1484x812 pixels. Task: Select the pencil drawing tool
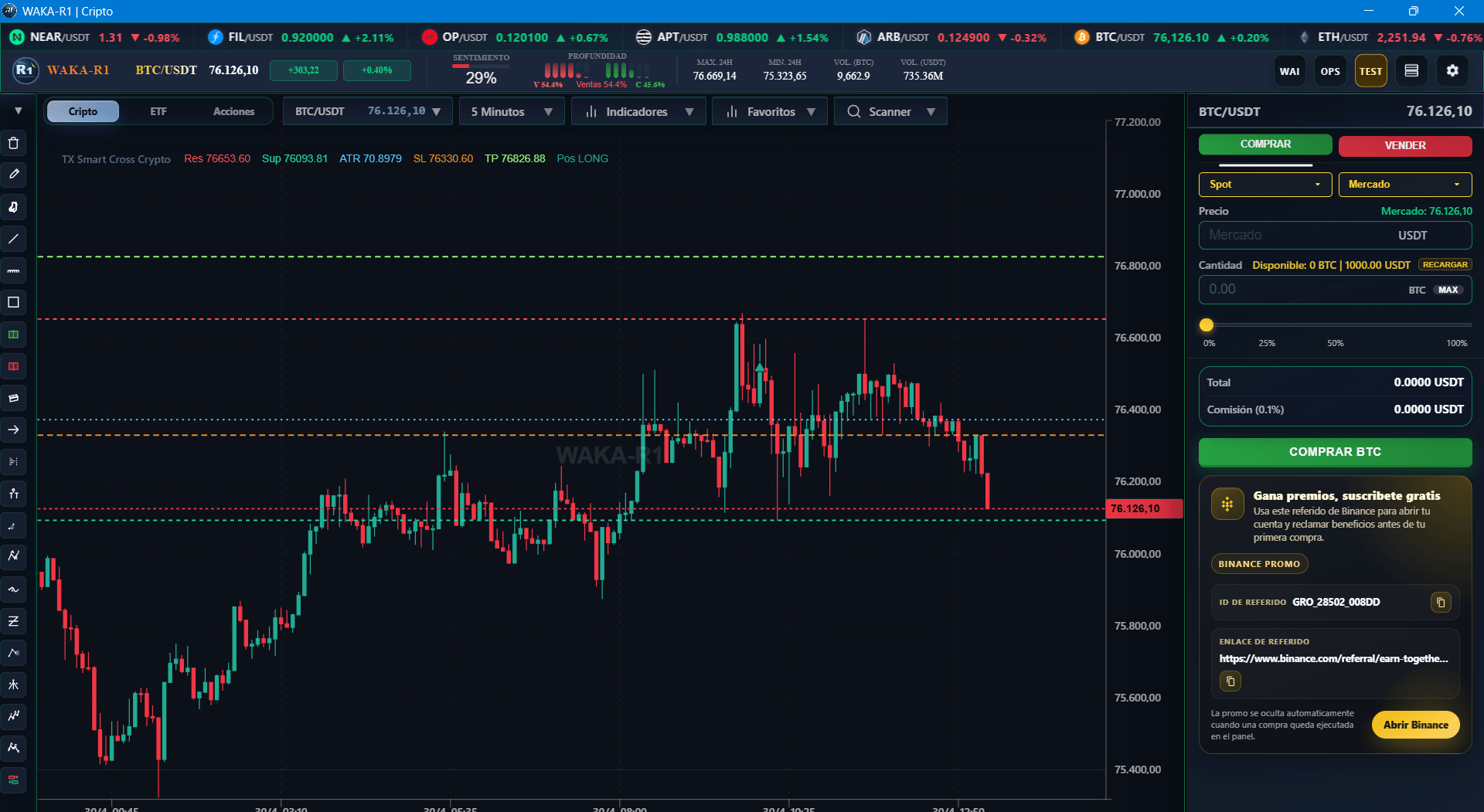[x=13, y=175]
